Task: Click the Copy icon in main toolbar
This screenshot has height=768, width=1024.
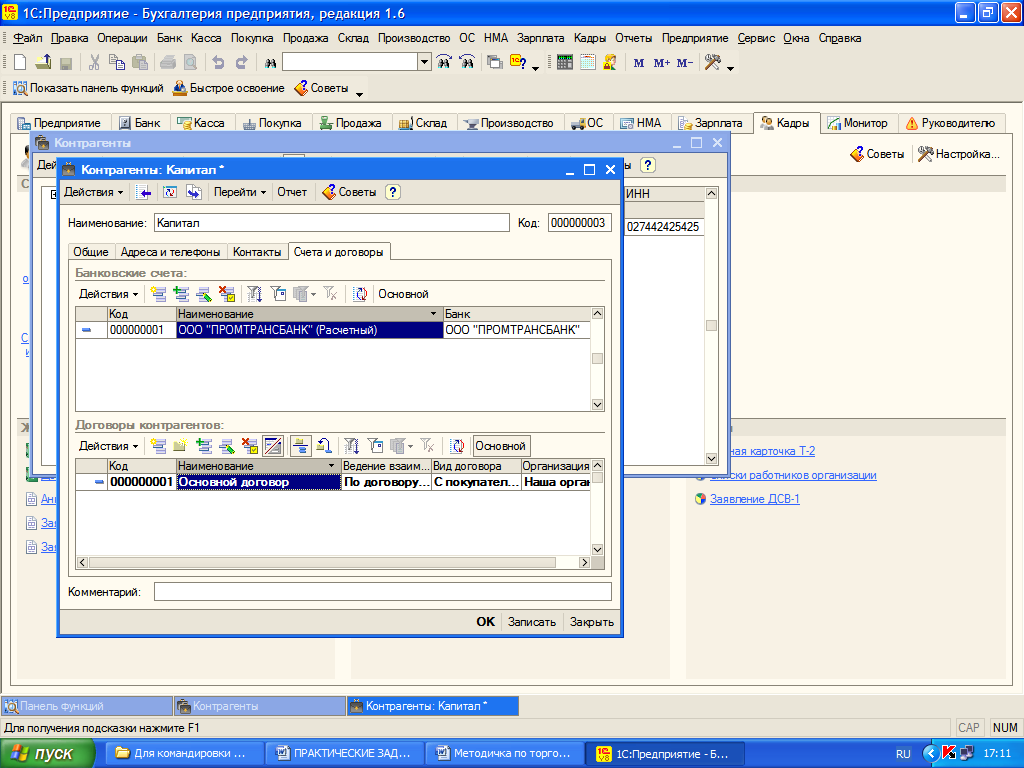Action: tap(117, 63)
